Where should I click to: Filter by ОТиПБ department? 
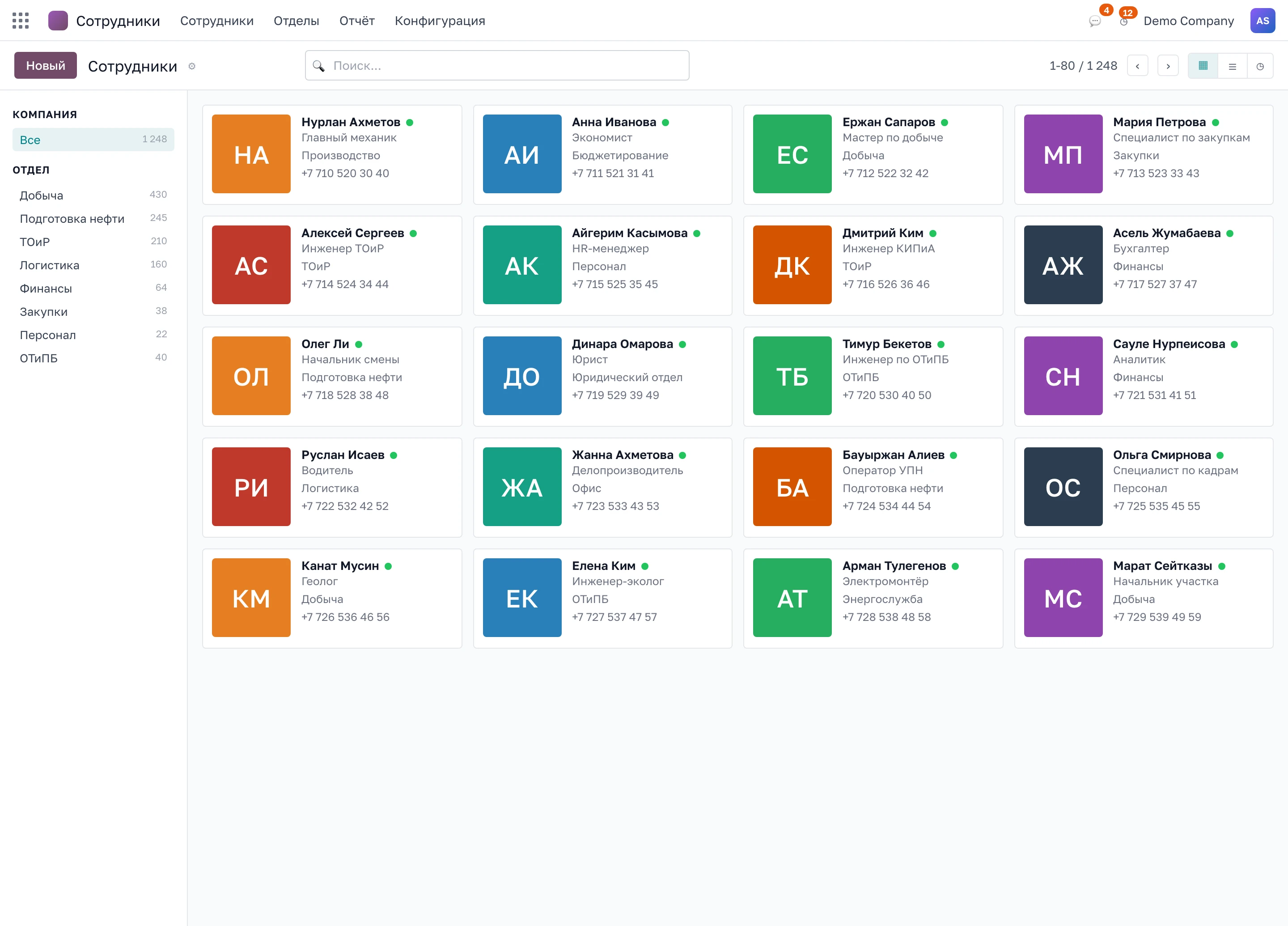pyautogui.click(x=93, y=358)
